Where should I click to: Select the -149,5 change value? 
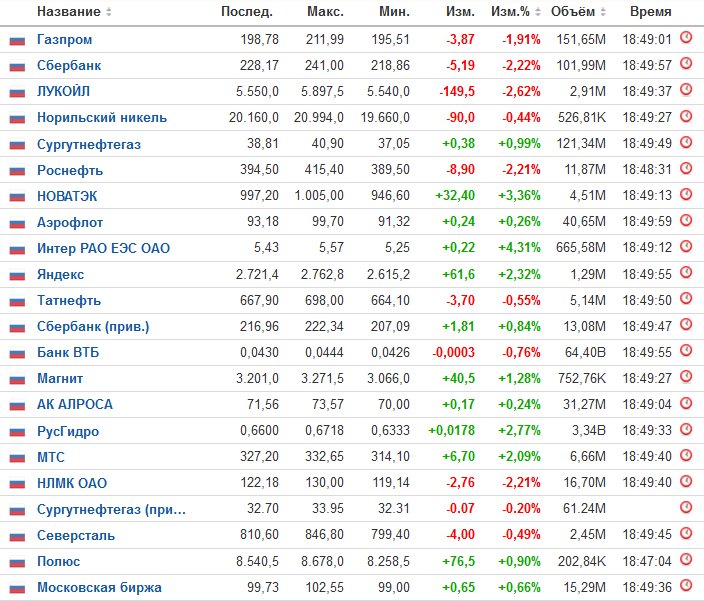click(x=457, y=92)
